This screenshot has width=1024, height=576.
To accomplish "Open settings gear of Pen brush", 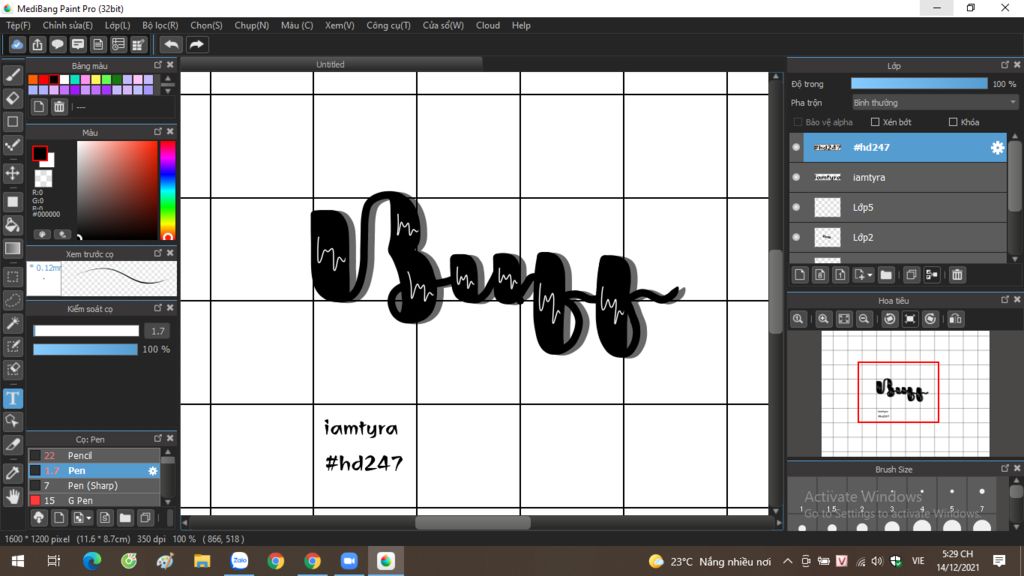I will 153,471.
